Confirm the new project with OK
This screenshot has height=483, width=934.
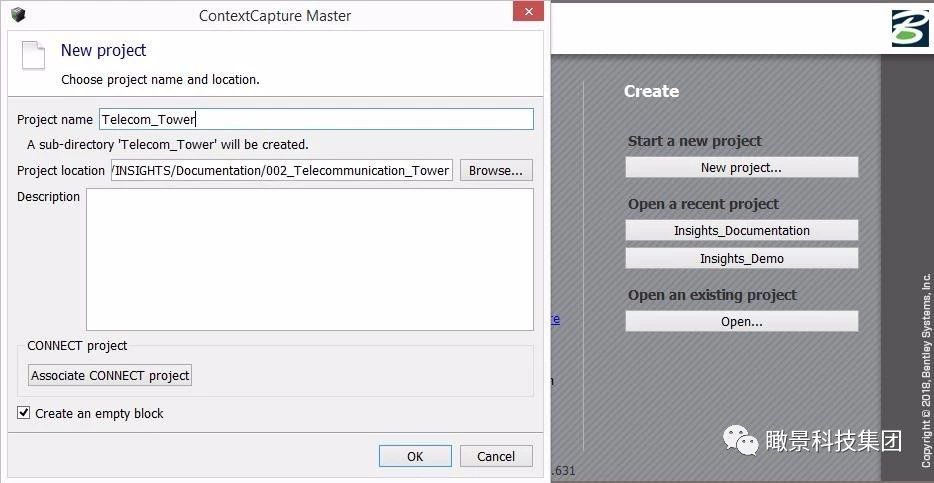point(415,456)
